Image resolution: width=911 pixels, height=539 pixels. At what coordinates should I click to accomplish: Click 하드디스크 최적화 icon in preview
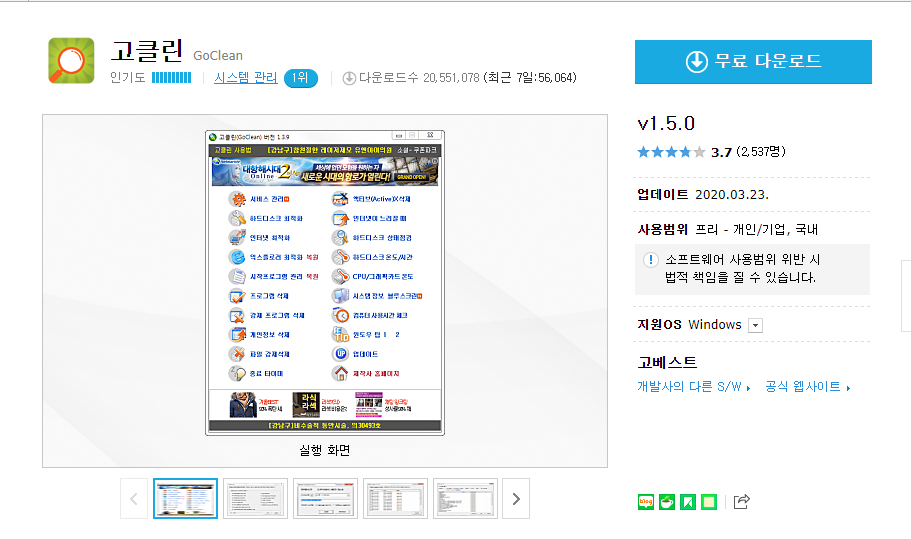[237, 218]
